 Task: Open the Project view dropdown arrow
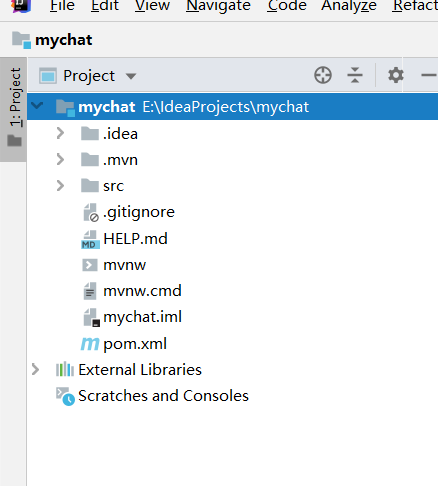tap(131, 76)
